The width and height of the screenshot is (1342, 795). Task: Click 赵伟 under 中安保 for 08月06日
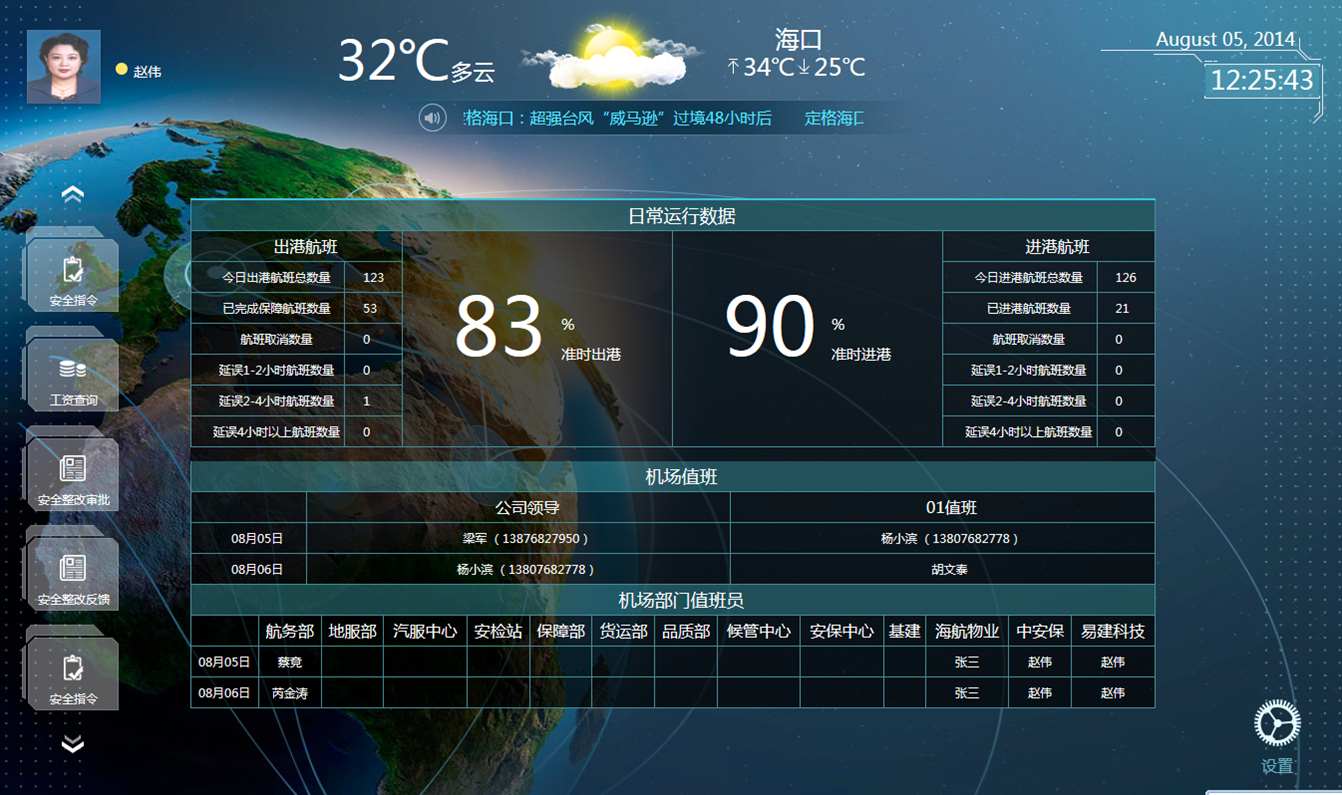tap(1040, 693)
